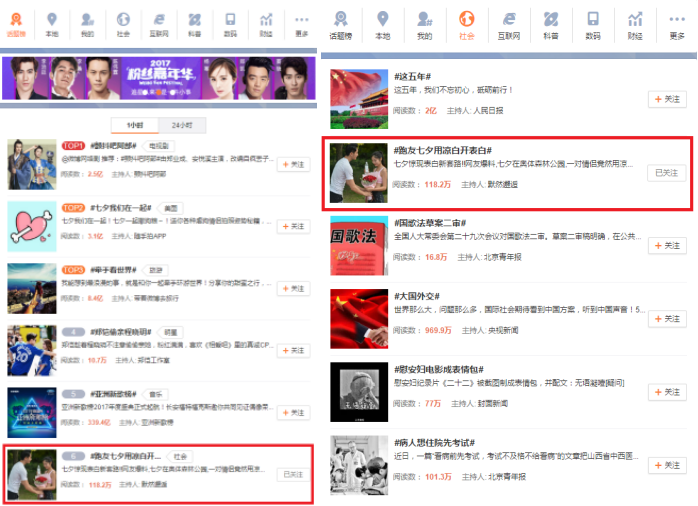698x506 pixels.
Task: Switch to the 24小时 ranking tab
Action: tap(181, 125)
